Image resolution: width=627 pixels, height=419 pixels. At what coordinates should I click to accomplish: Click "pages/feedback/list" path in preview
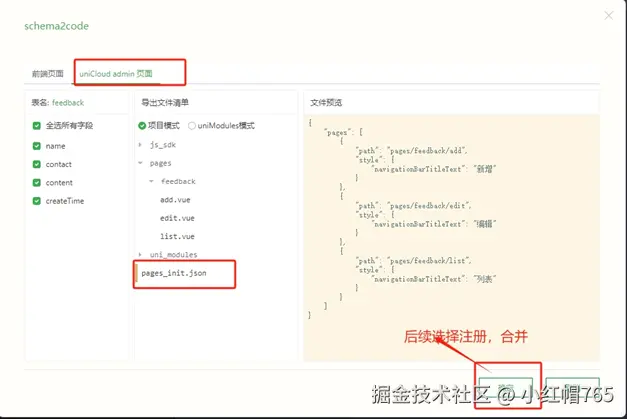427,261
